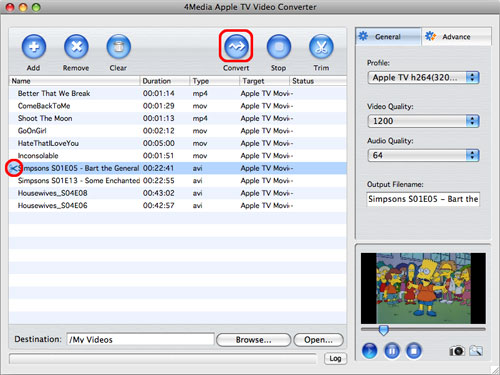This screenshot has width=500, height=375.
Task: Open the Profile dropdown
Action: [x=423, y=78]
